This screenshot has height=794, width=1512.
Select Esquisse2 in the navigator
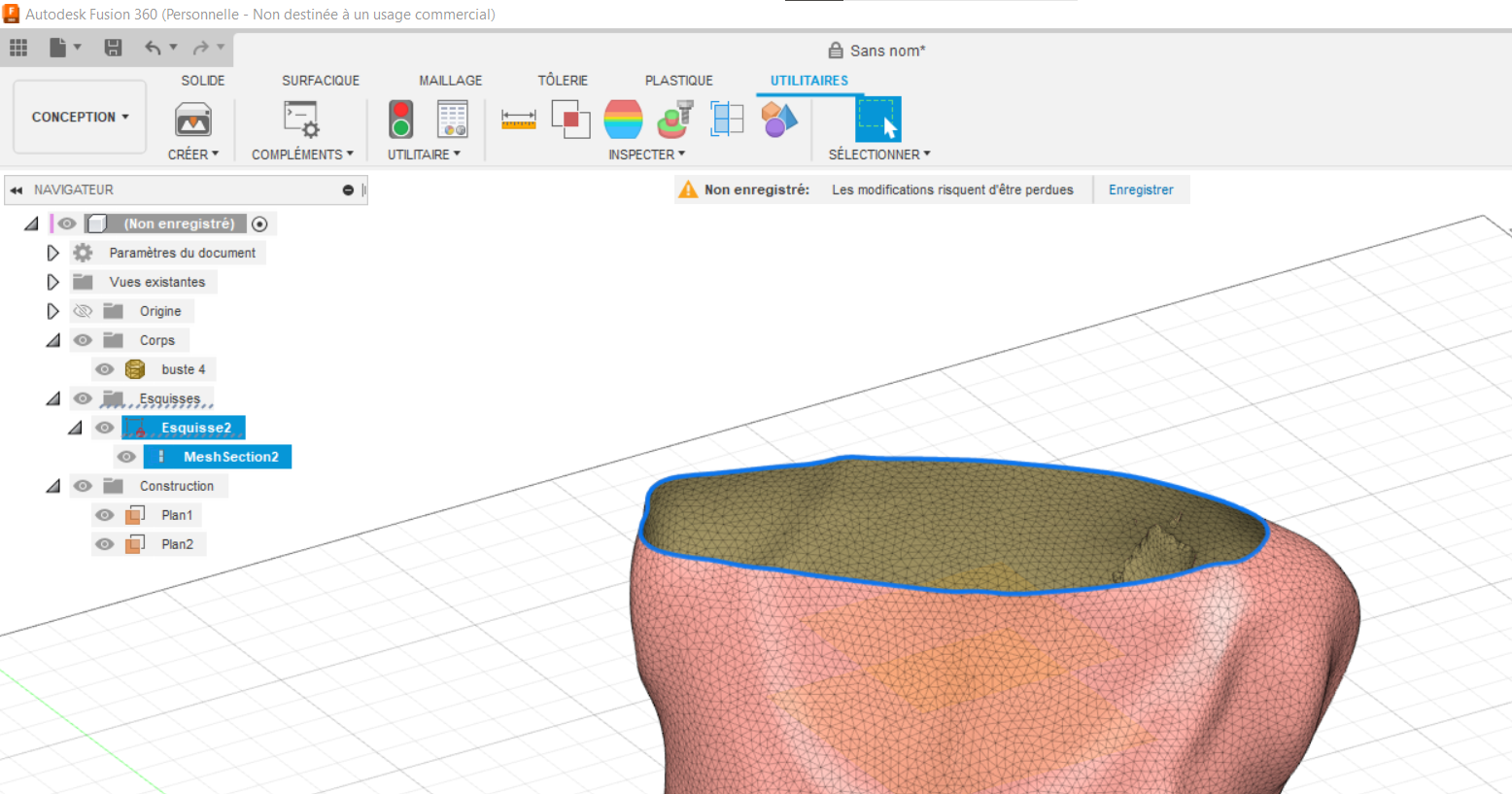pyautogui.click(x=196, y=428)
